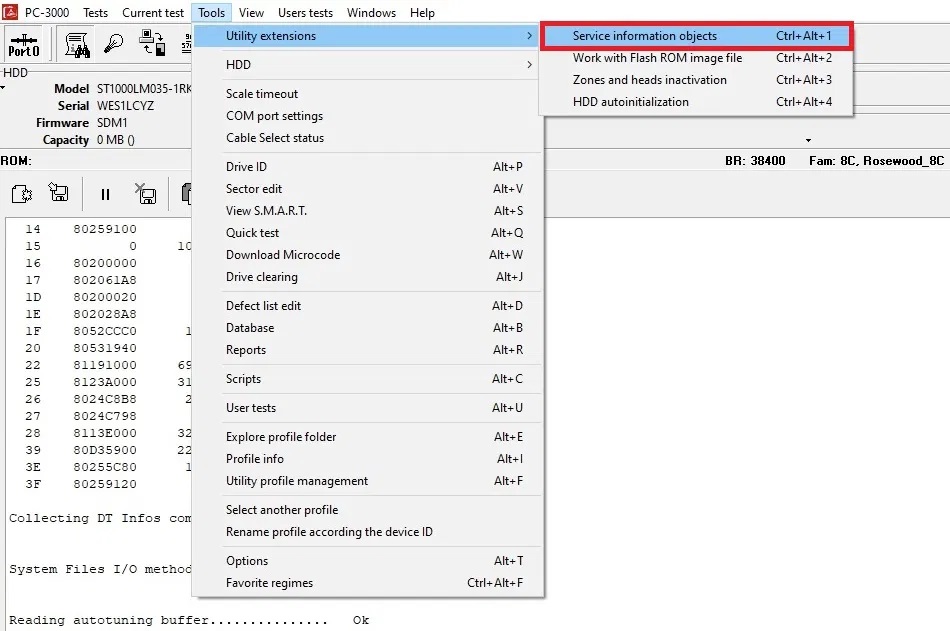The image size is (950, 631).
Task: Click the light bulb toolbar icon
Action: [115, 45]
